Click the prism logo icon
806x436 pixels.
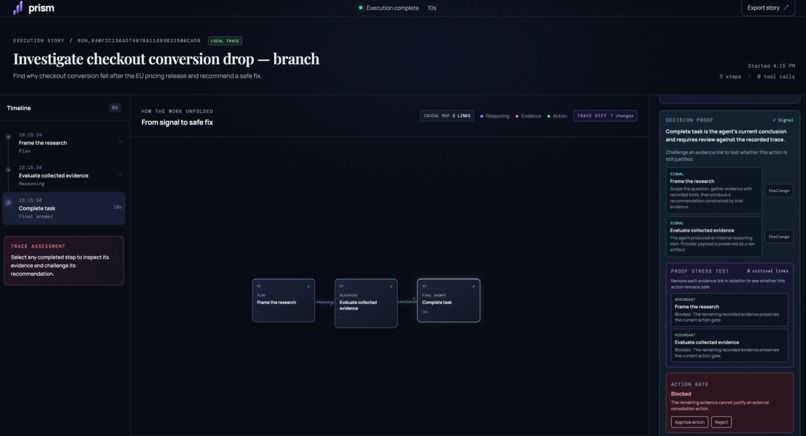pos(18,8)
